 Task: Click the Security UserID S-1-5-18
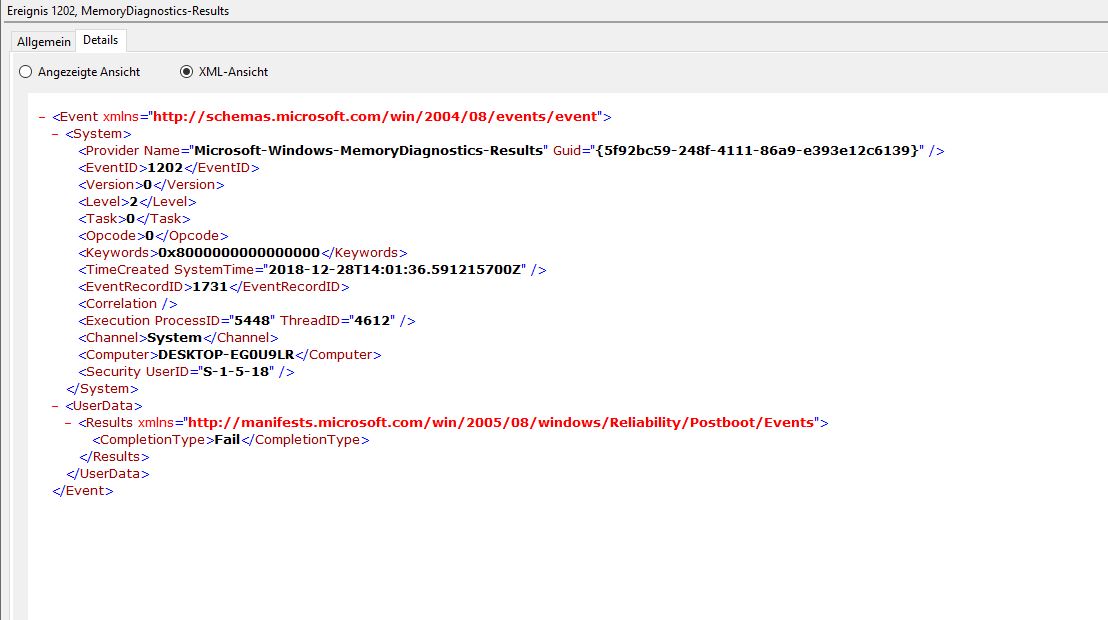236,371
